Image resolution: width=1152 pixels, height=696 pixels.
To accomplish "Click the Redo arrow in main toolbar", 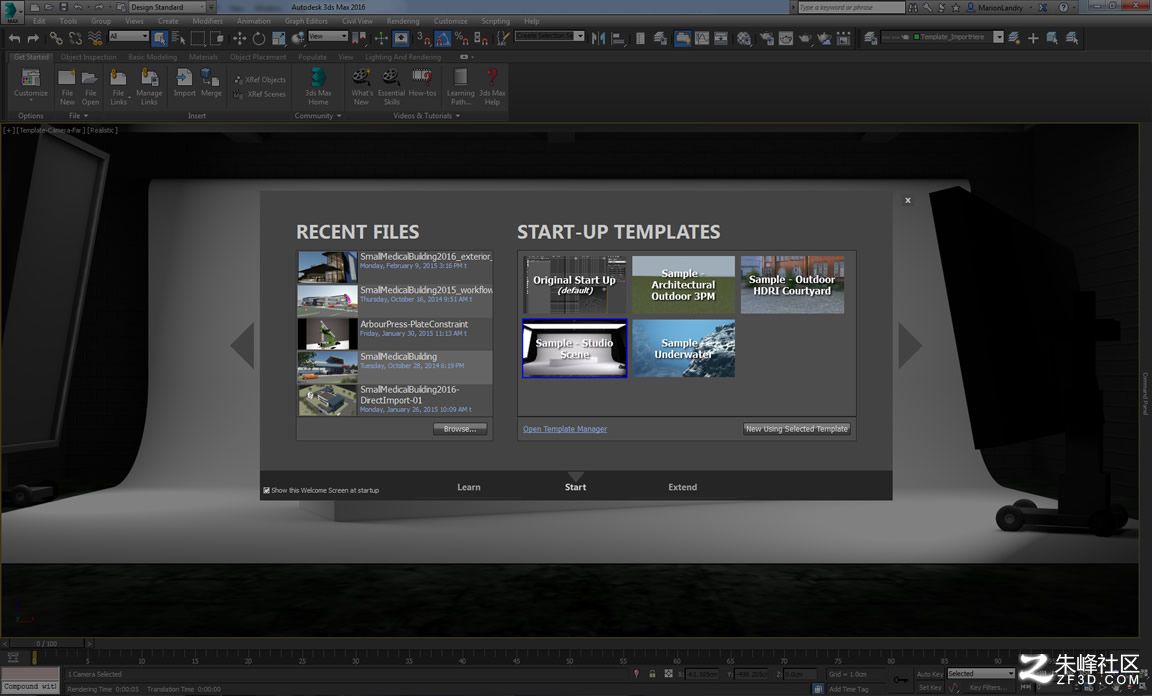I will 33,38.
